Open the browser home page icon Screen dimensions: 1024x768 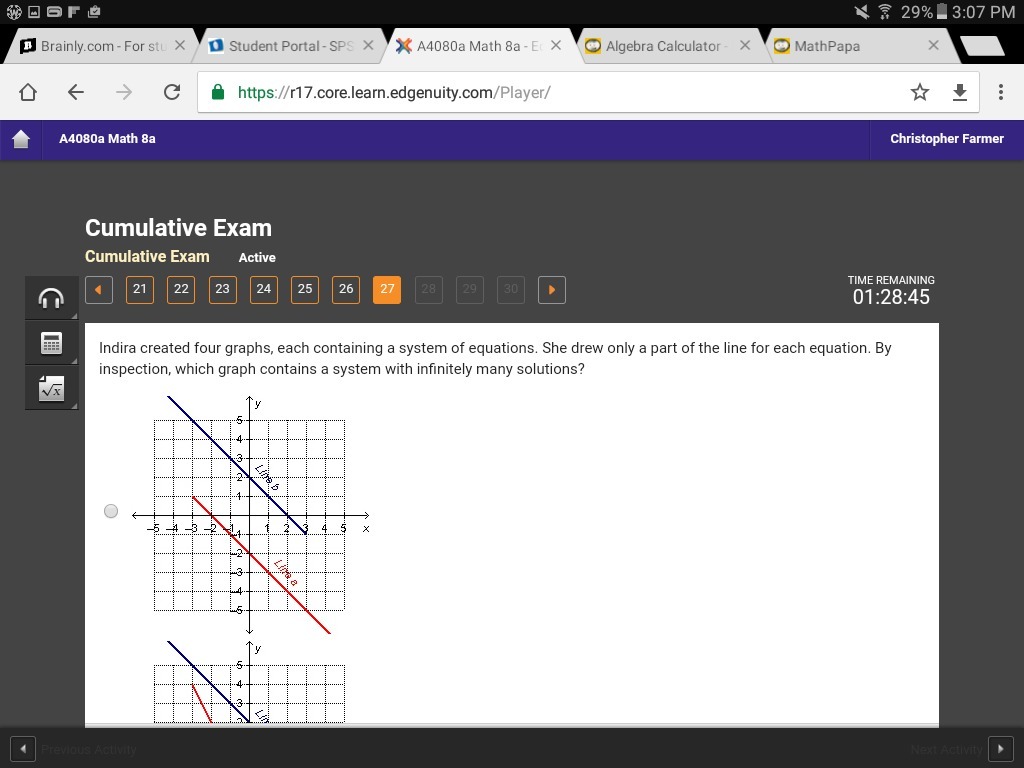pos(27,92)
